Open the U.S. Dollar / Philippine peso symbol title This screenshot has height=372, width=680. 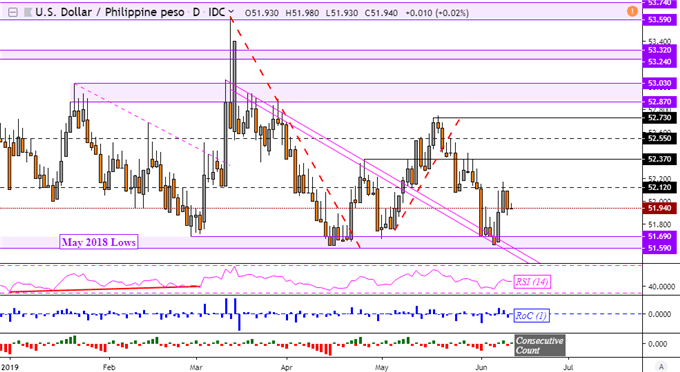[110, 12]
